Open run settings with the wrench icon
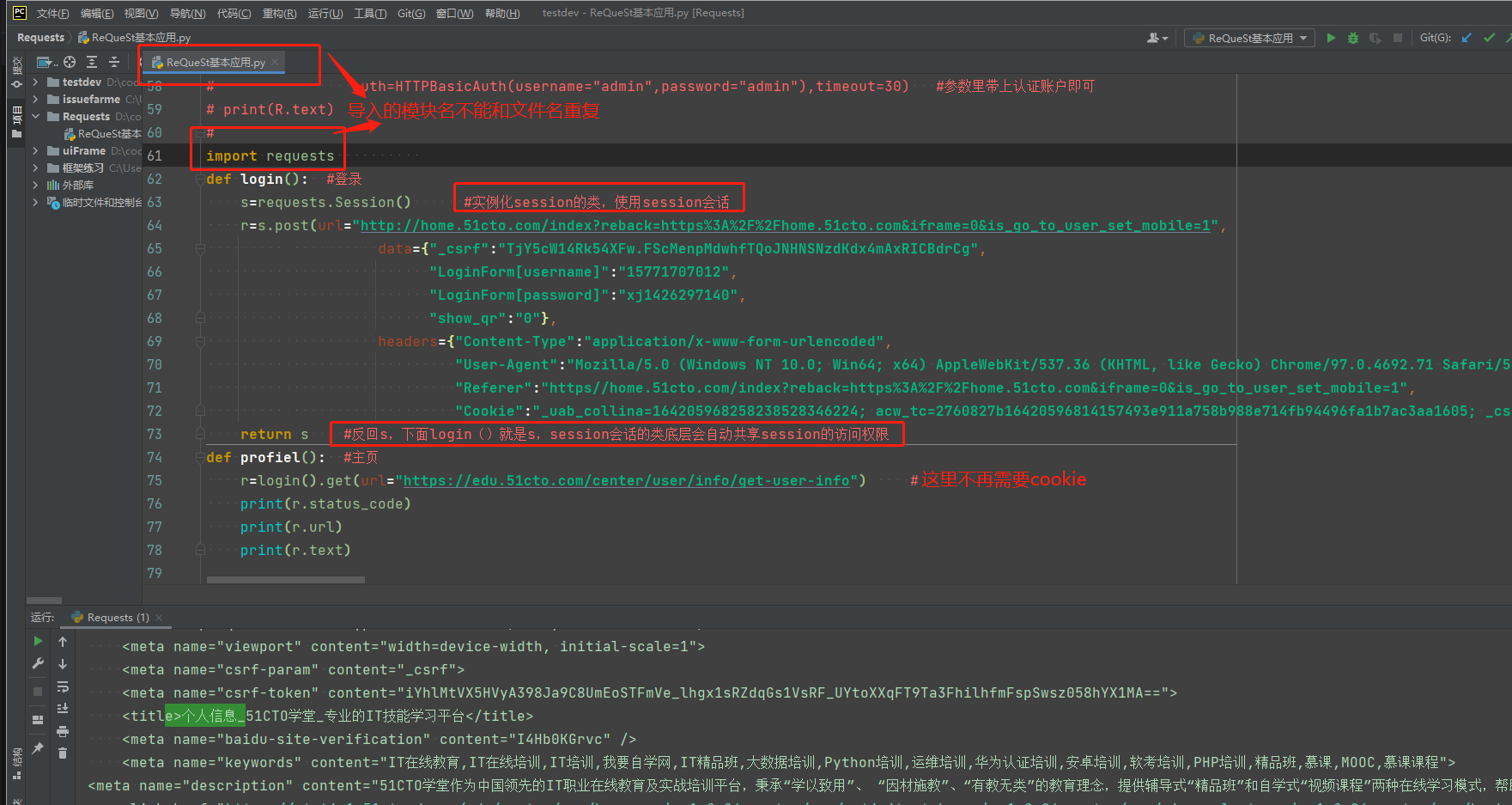The width and height of the screenshot is (1512, 805). pyautogui.click(x=38, y=663)
